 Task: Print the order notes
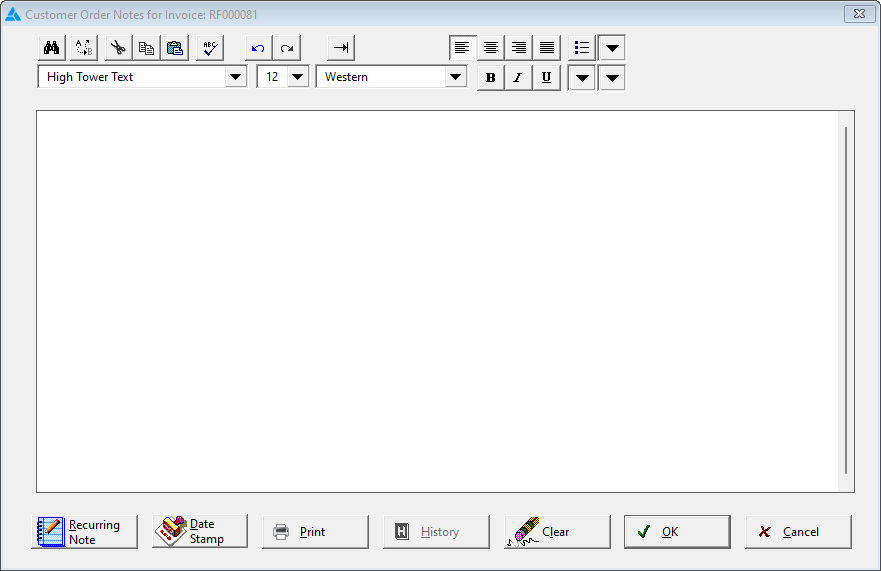(315, 532)
